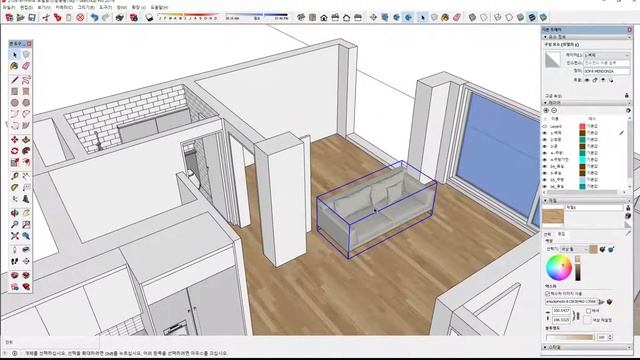This screenshot has height=360, width=640.
Task: Select the Walk footprints tool
Action: (15, 261)
